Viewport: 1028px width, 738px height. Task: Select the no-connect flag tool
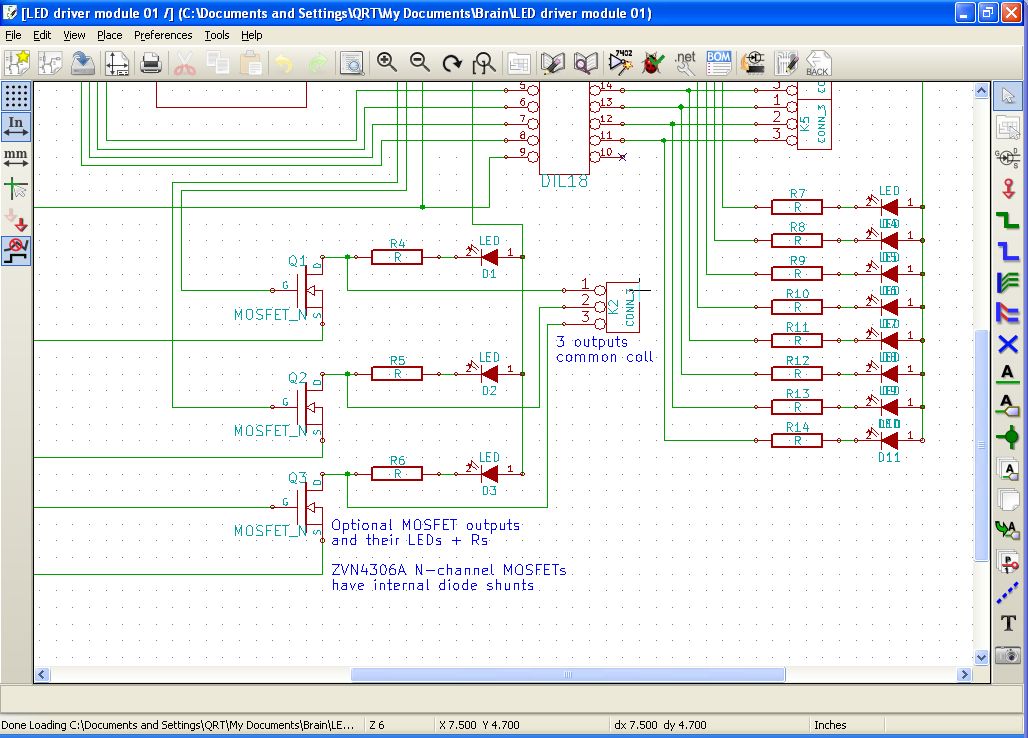[1008, 343]
